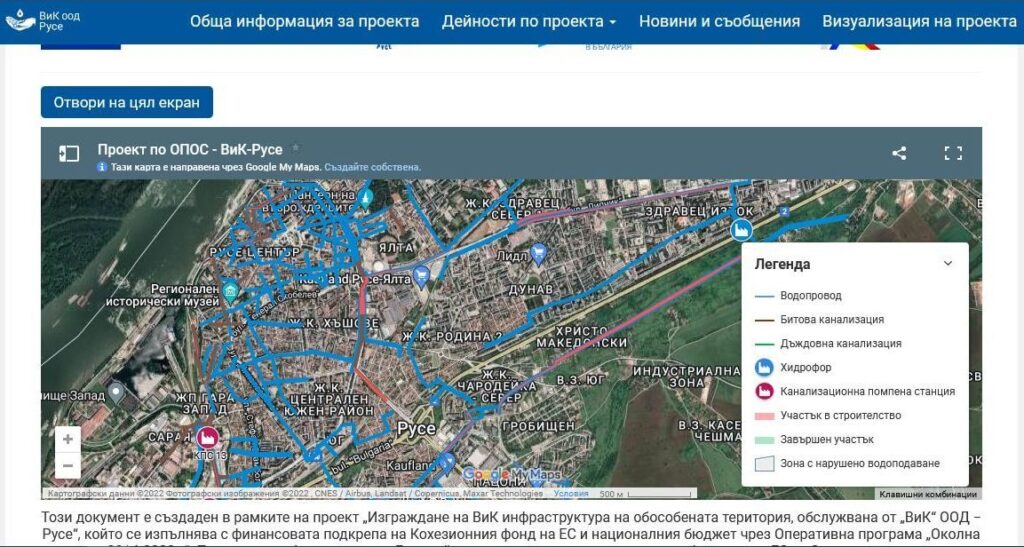The image size is (1024, 547).
Task: Click the Хидрофор marker near Здравец Изток
Action: point(741,230)
